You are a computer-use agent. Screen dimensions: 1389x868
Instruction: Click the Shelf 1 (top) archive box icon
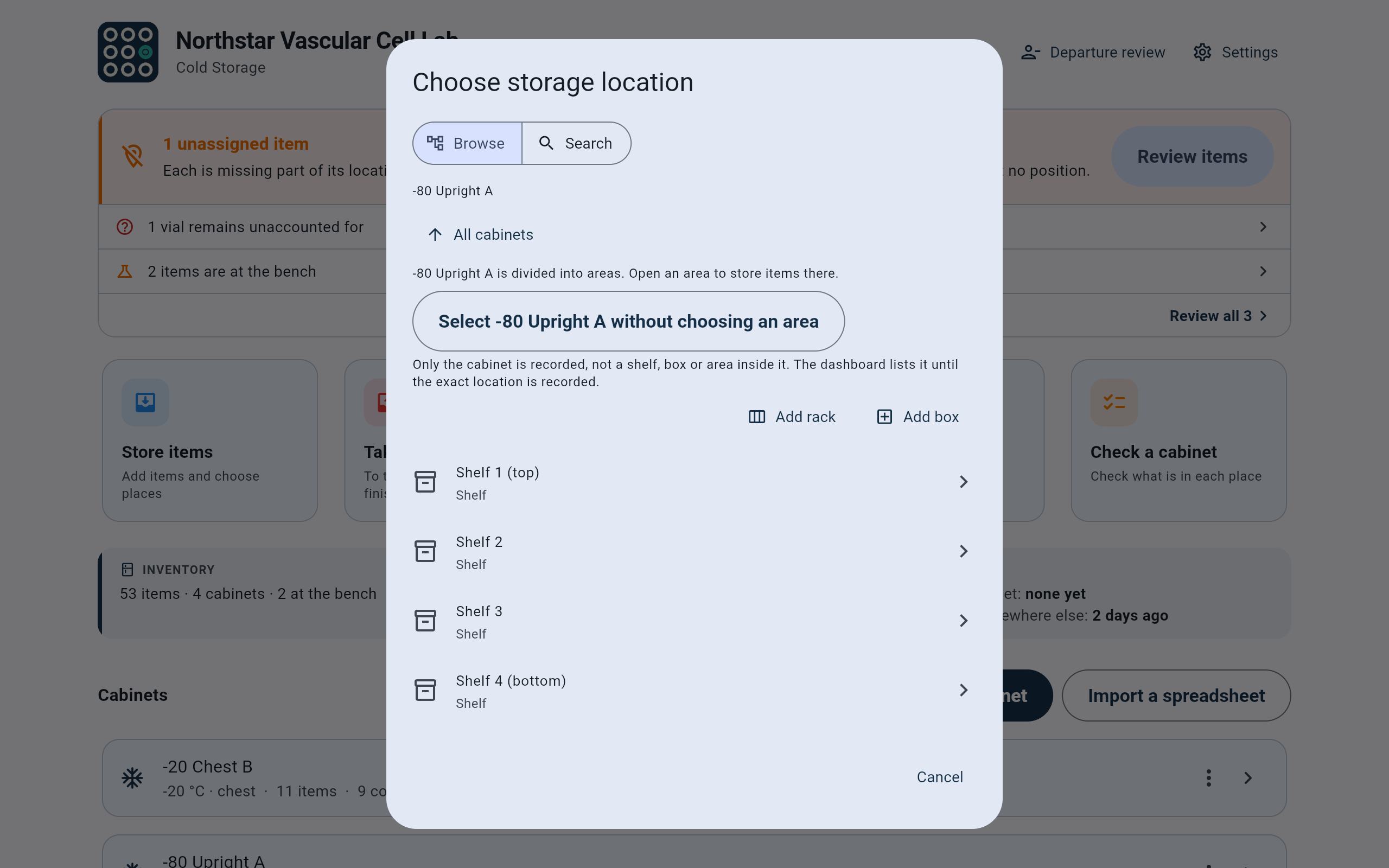point(425,482)
